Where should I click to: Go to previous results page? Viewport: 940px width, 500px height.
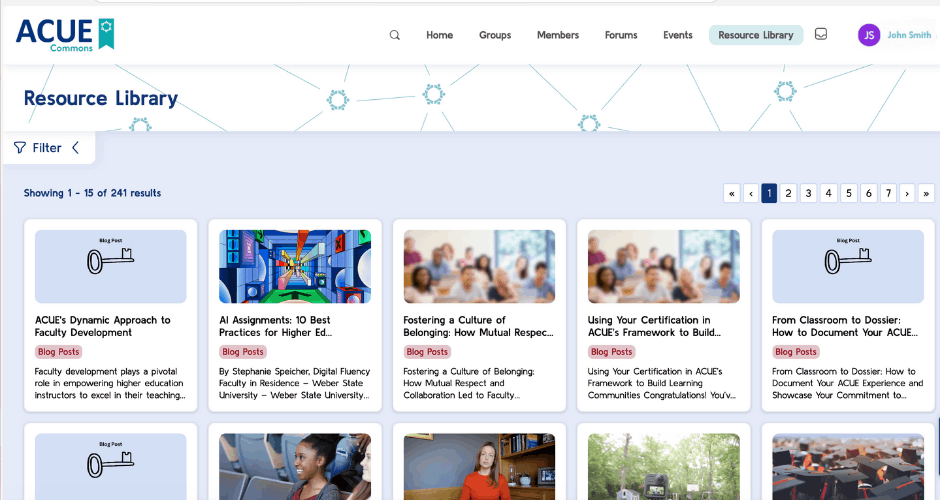(x=751, y=193)
